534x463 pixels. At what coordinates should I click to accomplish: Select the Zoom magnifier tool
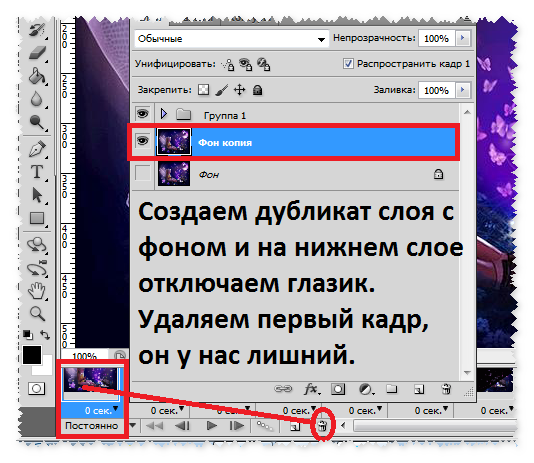coord(37,314)
